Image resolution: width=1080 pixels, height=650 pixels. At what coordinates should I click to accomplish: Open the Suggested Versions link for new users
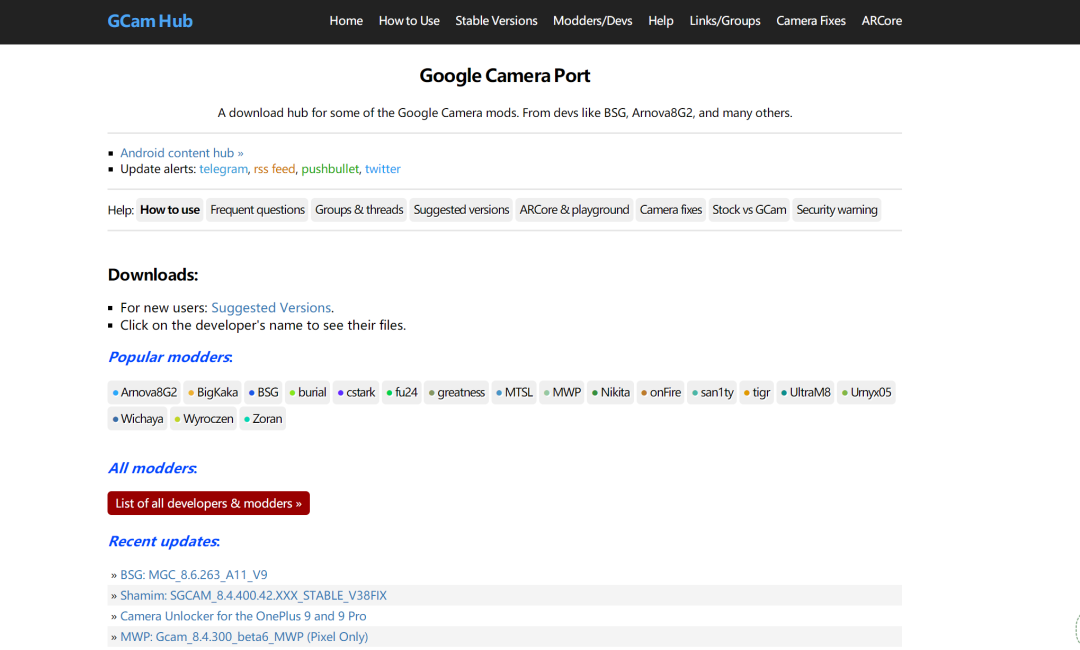271,308
